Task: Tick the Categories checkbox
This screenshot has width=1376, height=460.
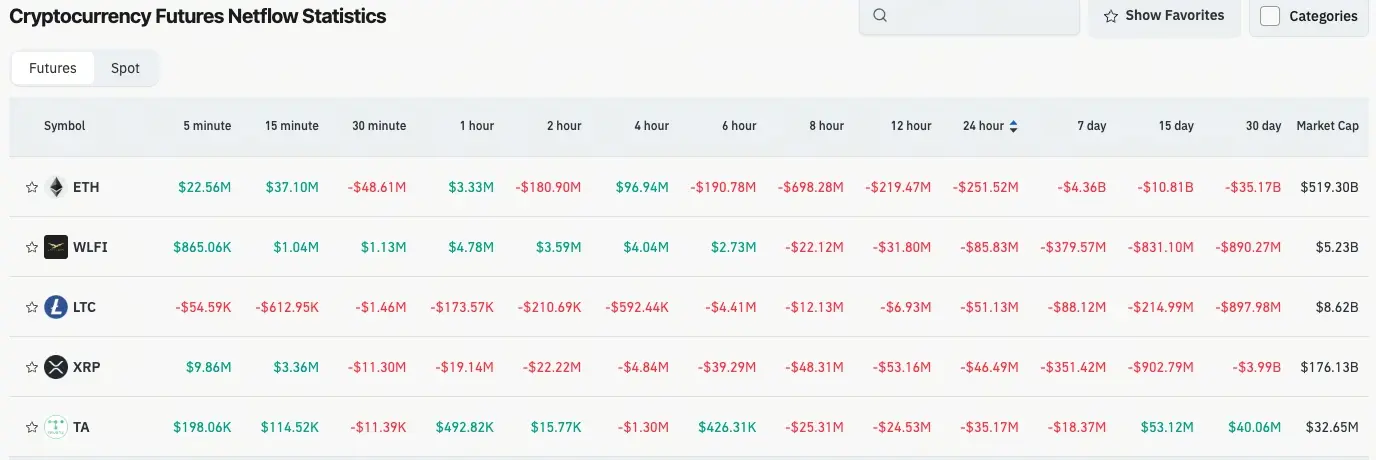Action: 1270,16
